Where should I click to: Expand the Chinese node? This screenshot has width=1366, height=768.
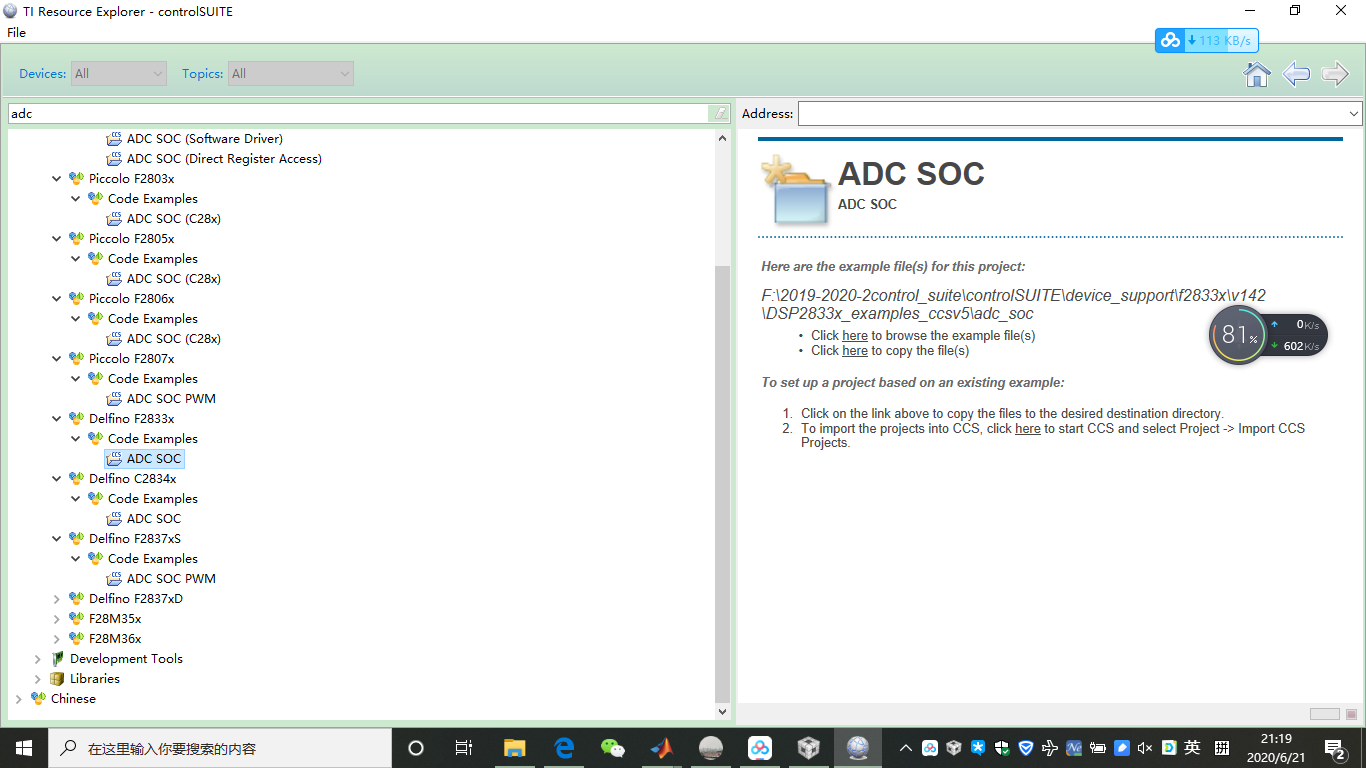pos(19,699)
